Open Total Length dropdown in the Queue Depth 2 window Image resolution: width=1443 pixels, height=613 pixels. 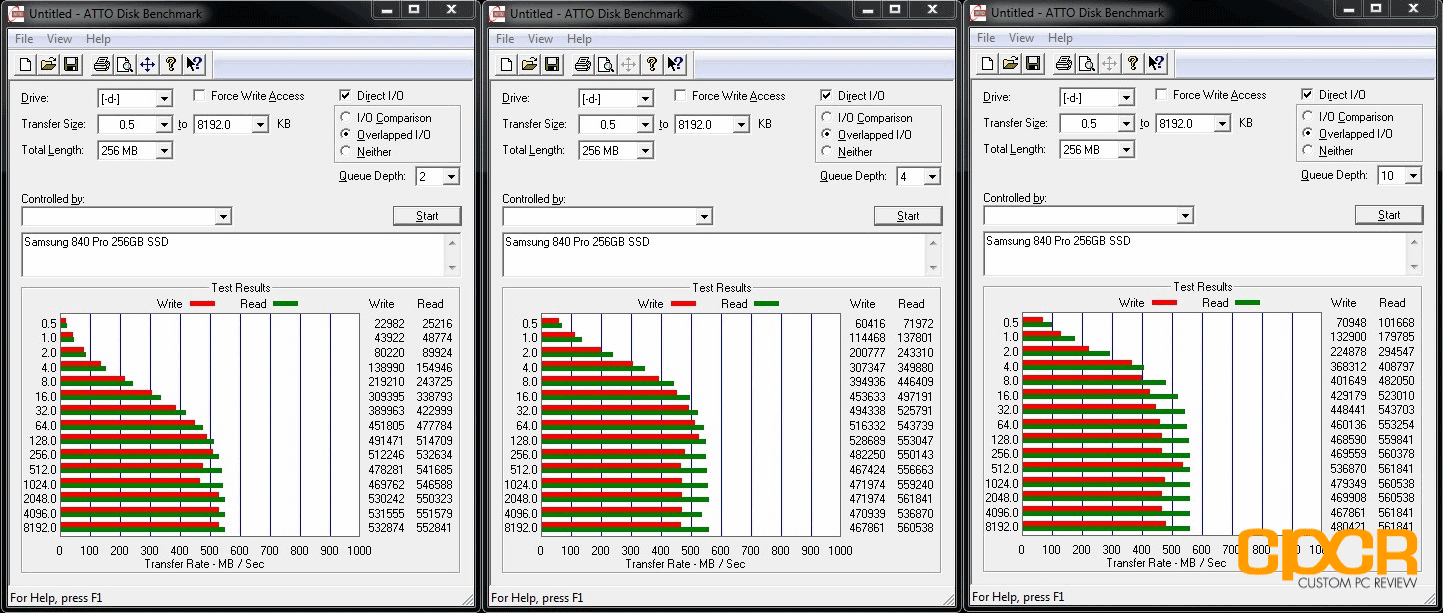pyautogui.click(x=164, y=151)
